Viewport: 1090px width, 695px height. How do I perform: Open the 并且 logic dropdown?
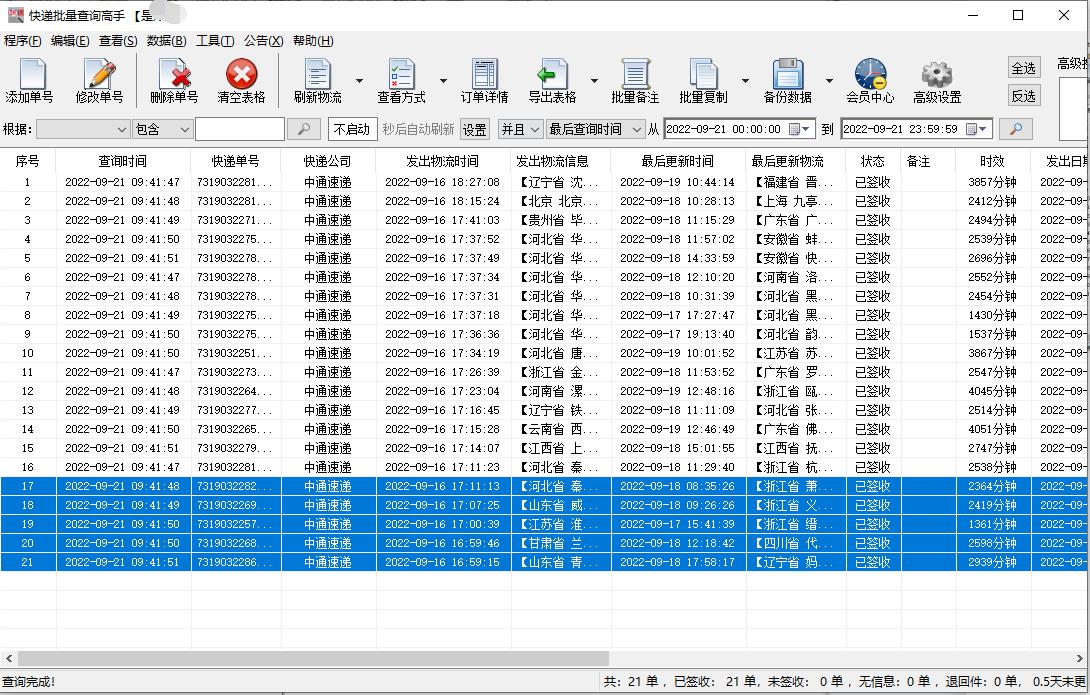(x=520, y=129)
